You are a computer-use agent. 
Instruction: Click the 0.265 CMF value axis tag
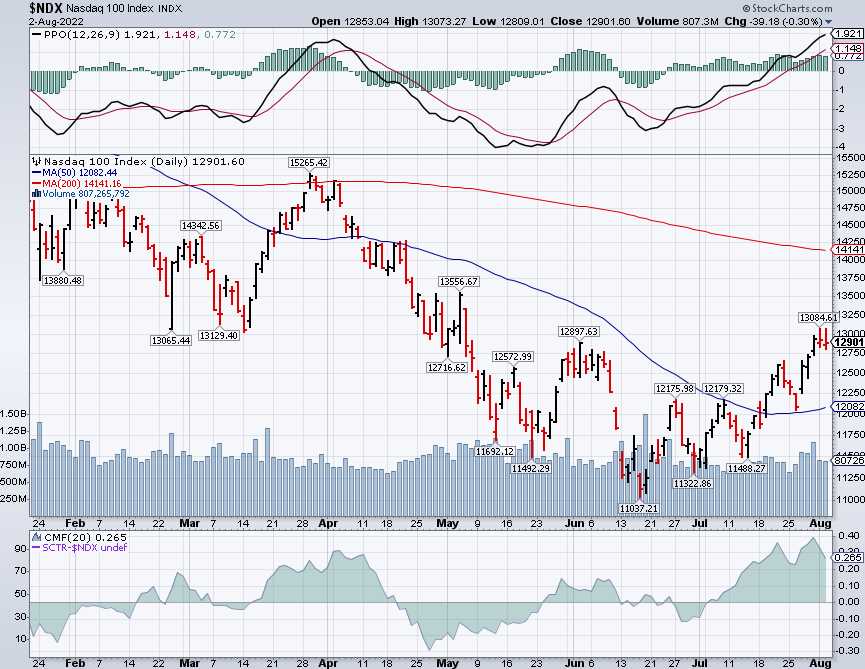[846, 557]
